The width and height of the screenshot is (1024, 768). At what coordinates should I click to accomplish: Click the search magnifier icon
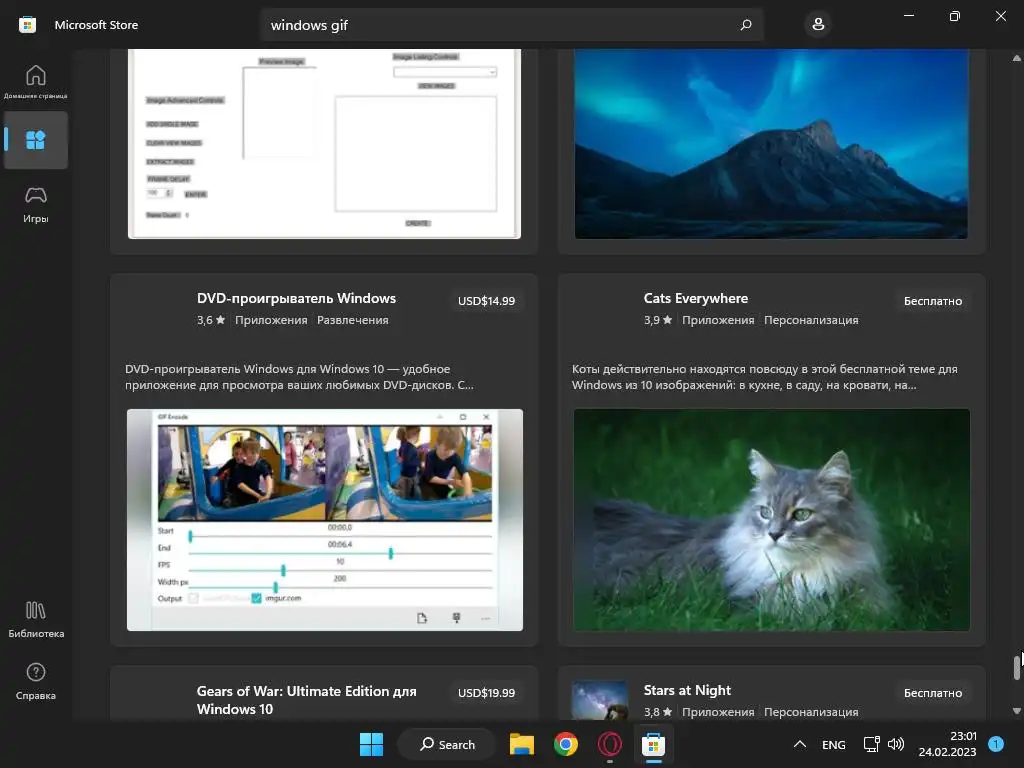[x=746, y=25]
